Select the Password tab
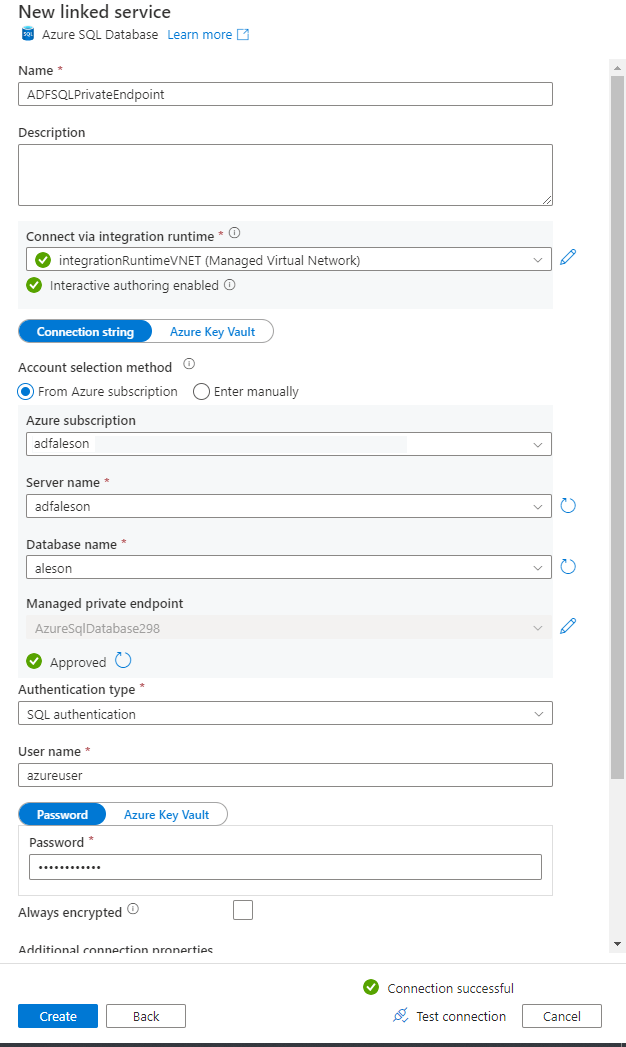 [x=61, y=814]
